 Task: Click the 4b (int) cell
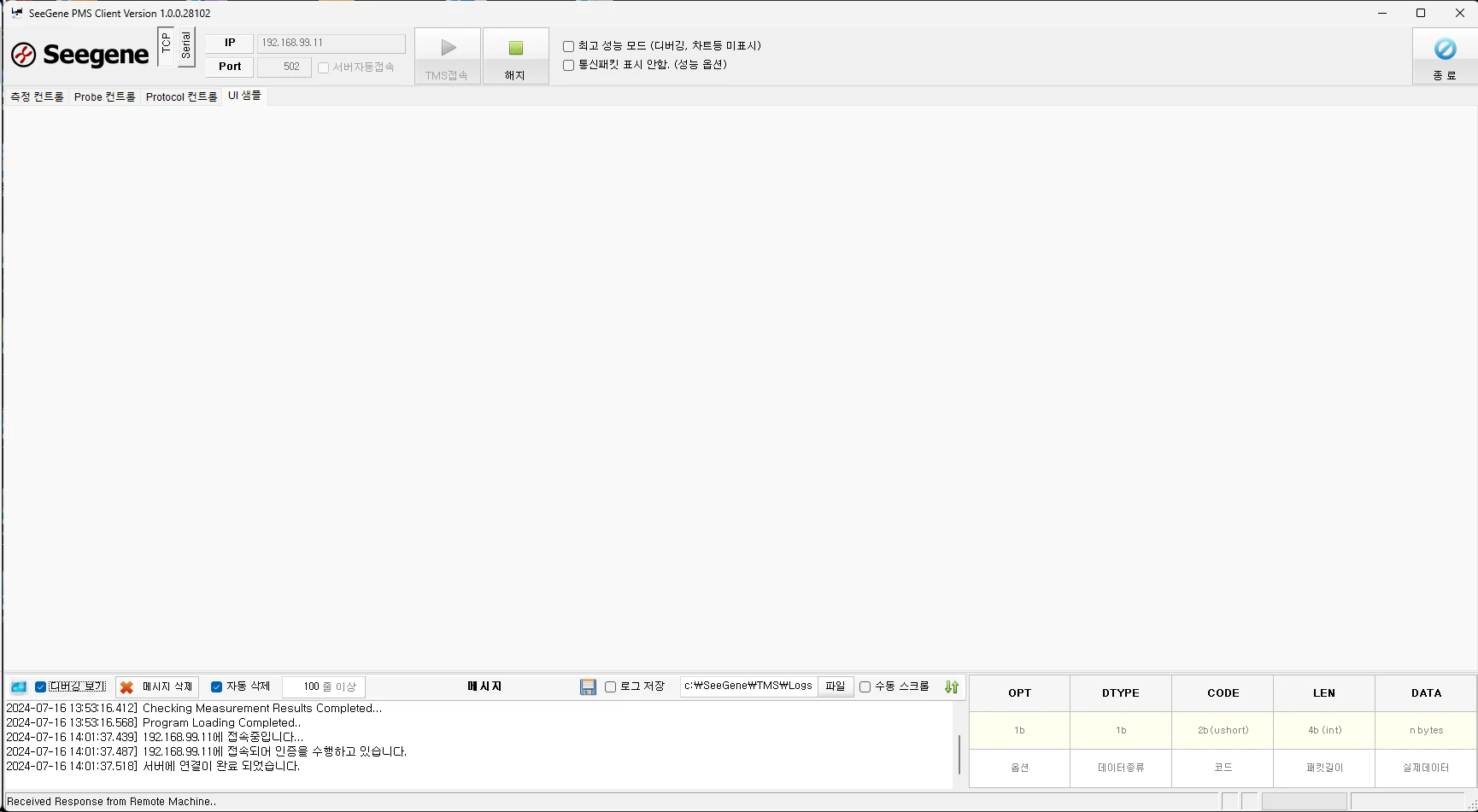[x=1324, y=731]
